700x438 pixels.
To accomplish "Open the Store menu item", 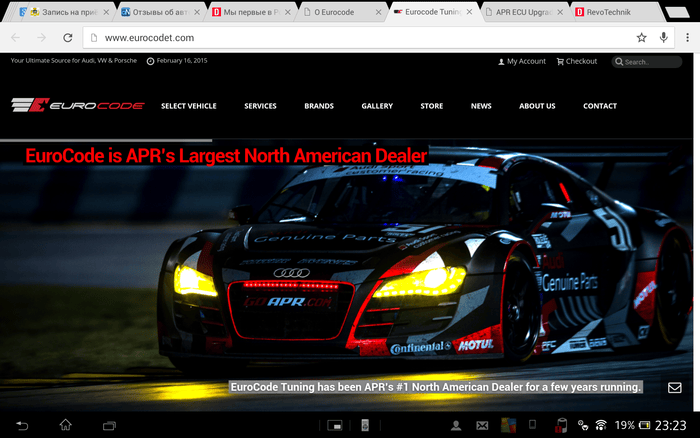I will point(432,106).
